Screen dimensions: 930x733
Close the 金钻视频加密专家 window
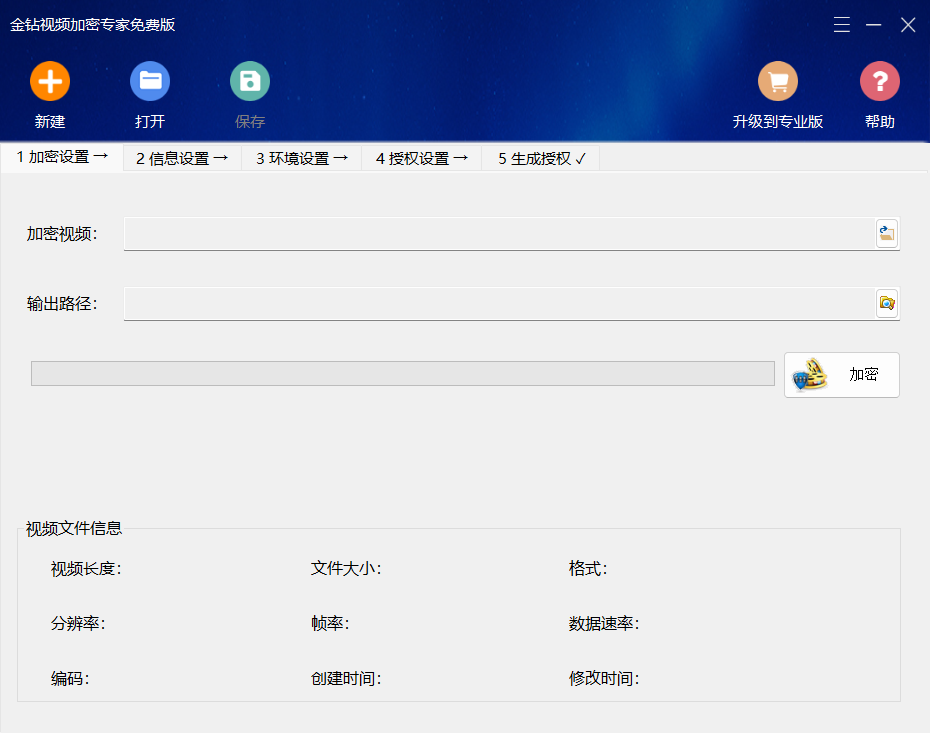[x=908, y=25]
